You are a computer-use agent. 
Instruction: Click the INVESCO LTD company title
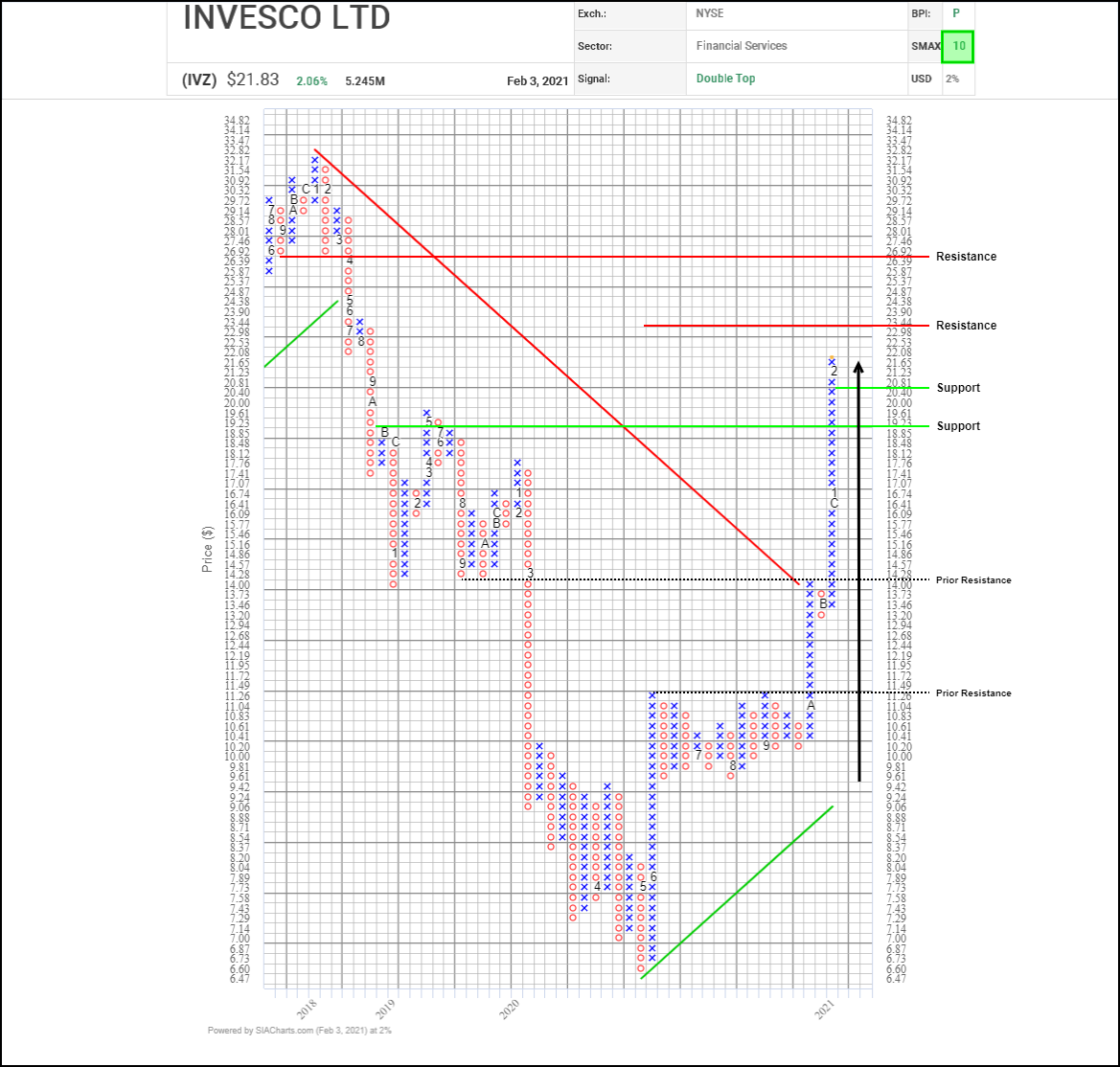point(286,18)
